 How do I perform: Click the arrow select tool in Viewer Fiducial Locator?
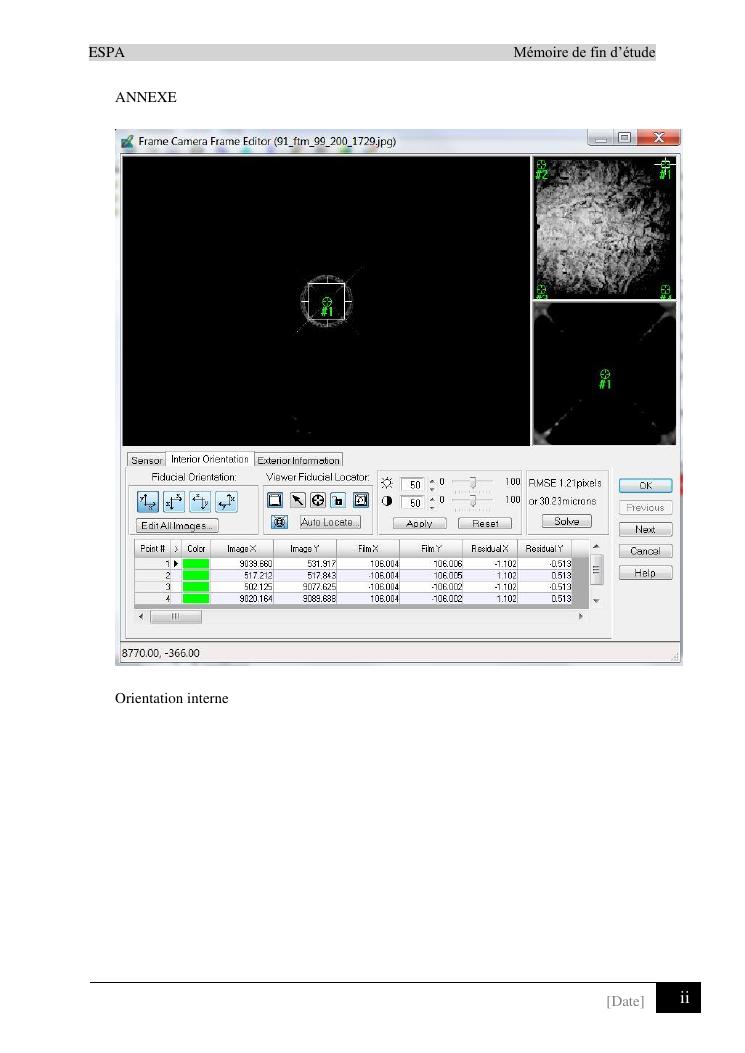coord(297,500)
